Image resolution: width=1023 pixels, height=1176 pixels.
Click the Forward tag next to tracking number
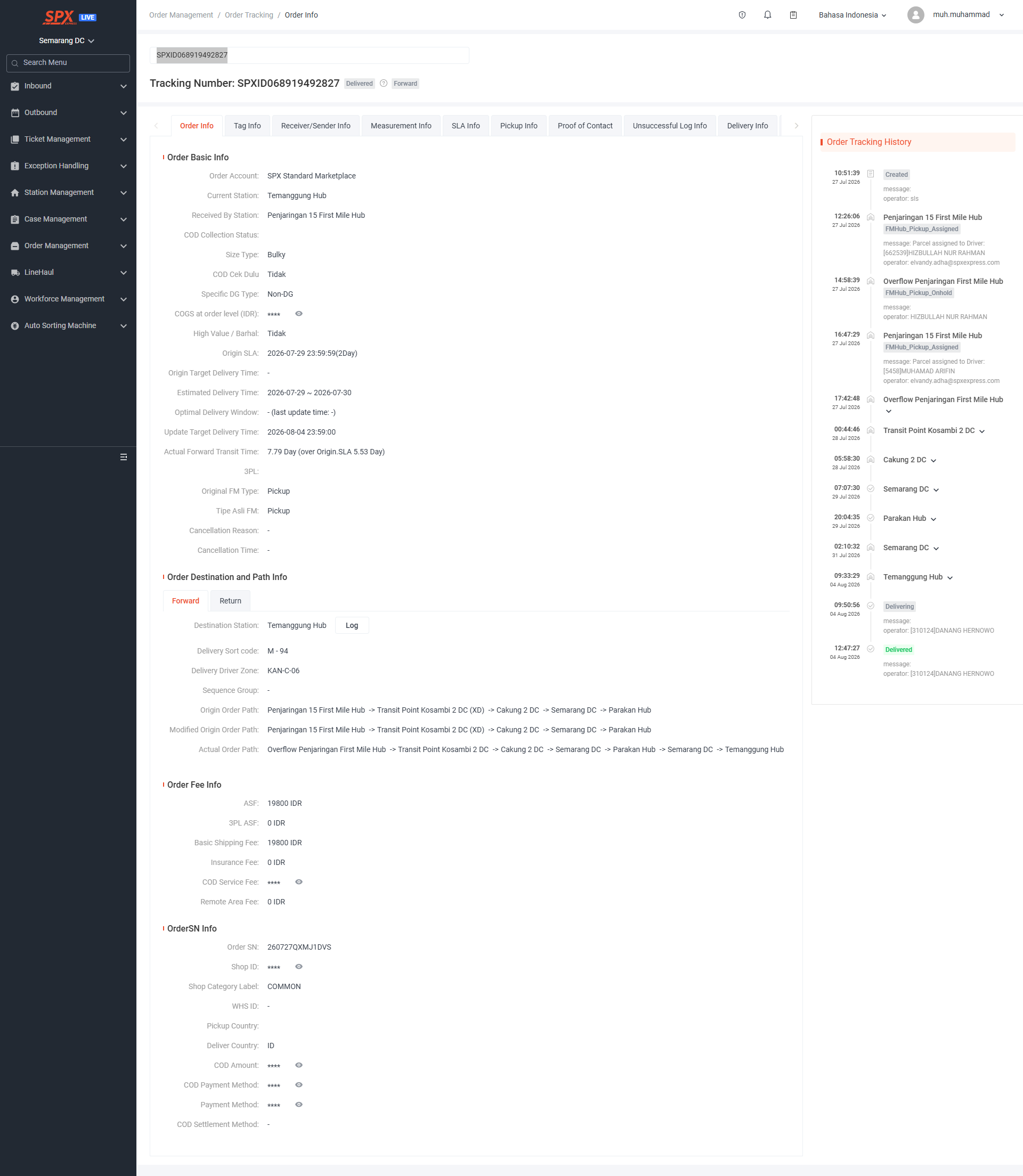click(x=405, y=83)
